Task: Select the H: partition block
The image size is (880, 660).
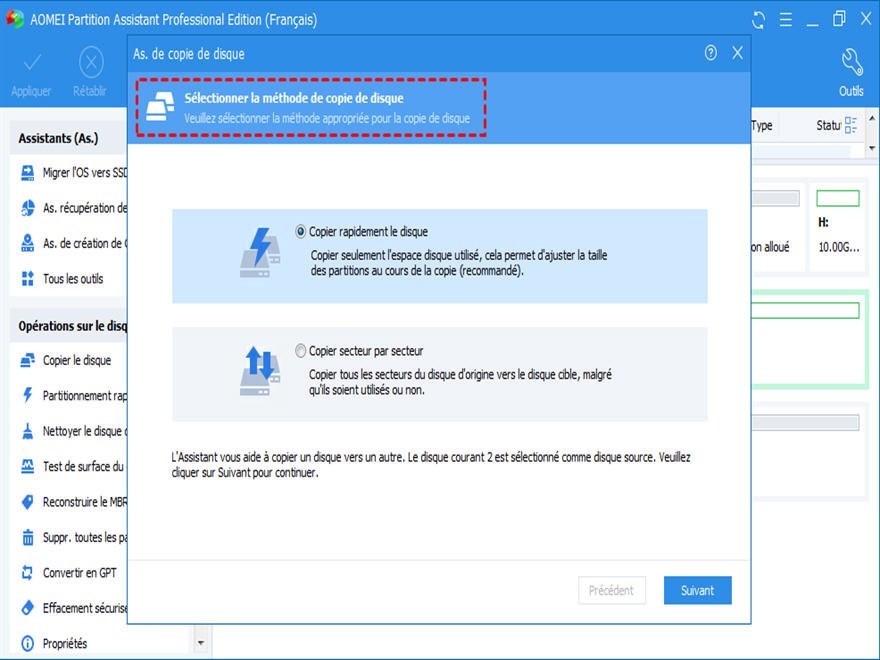Action: pos(837,227)
